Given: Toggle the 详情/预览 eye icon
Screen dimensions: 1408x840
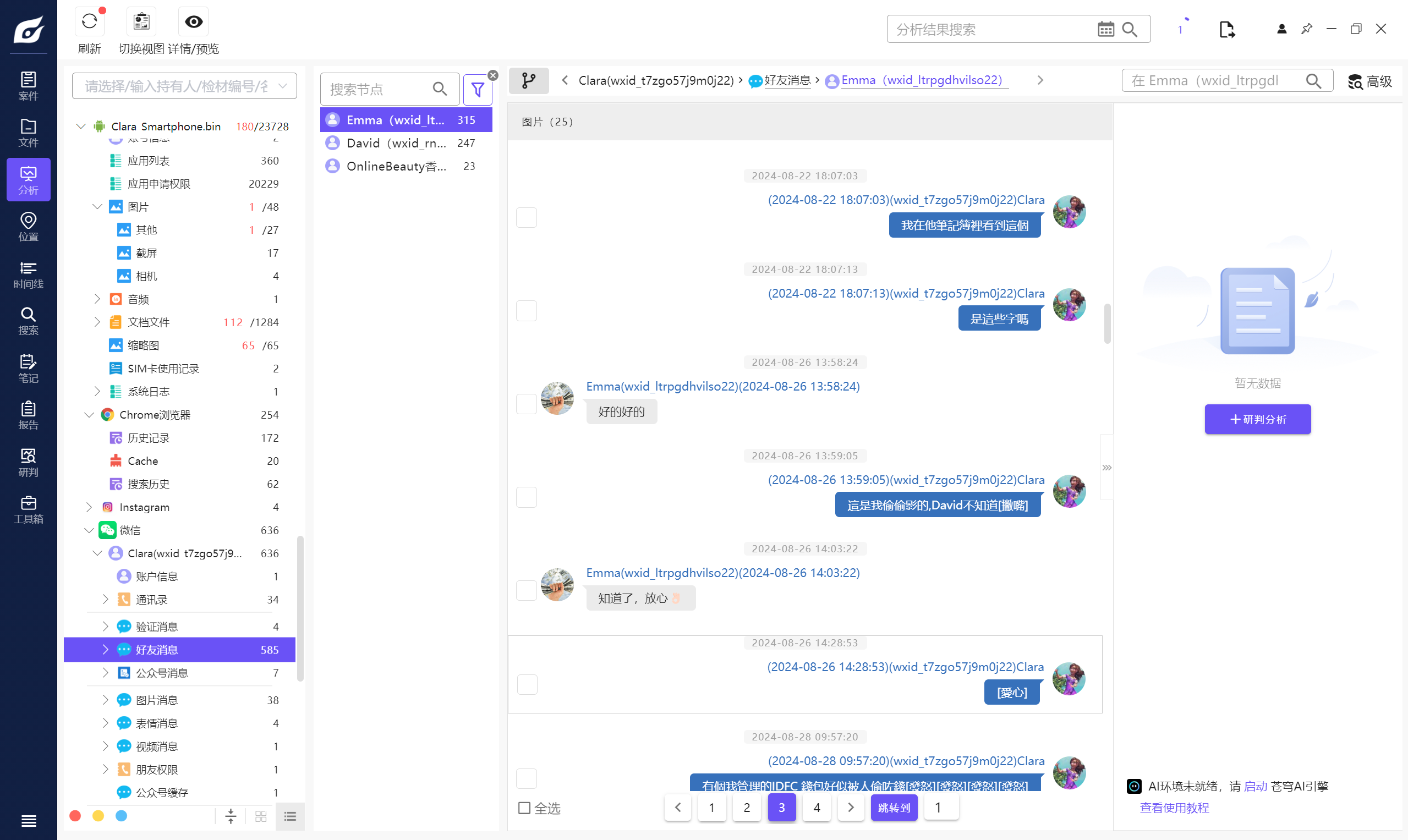Looking at the screenshot, I should tap(194, 21).
